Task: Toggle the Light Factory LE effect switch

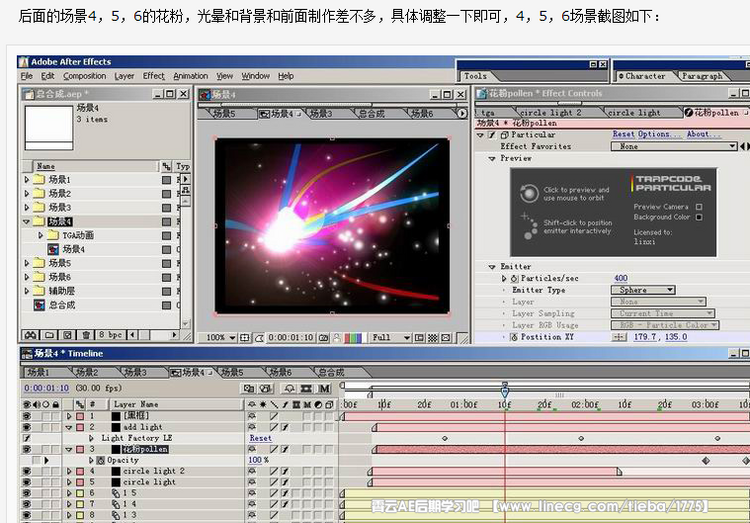Action: (x=27, y=438)
